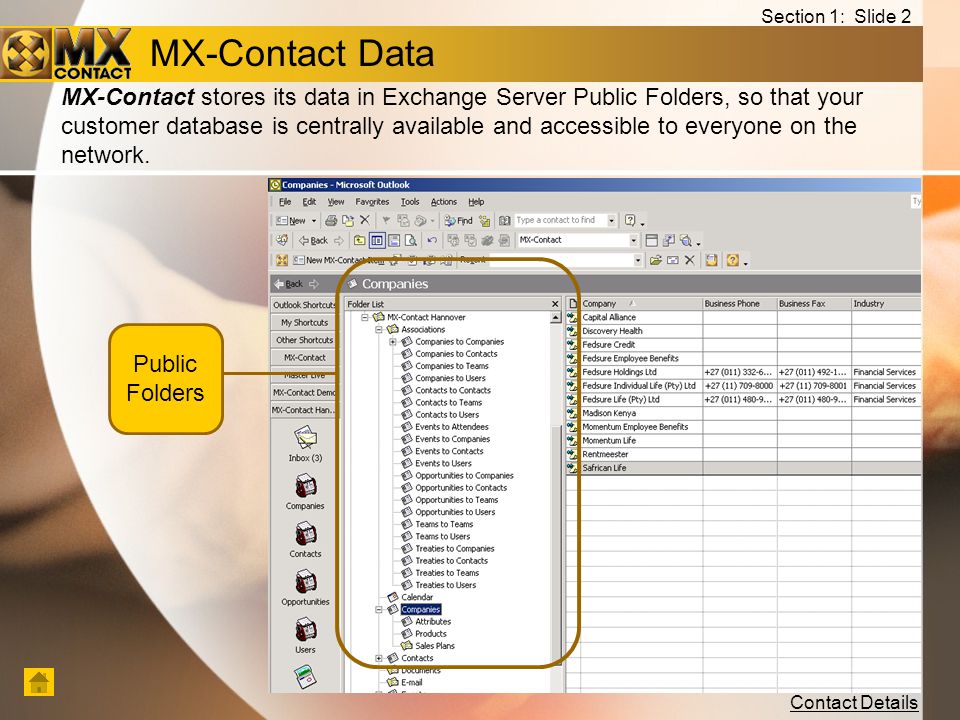Screen dimensions: 960x720
Task: Open the Recent items dropdown arrow
Action: click(x=638, y=260)
